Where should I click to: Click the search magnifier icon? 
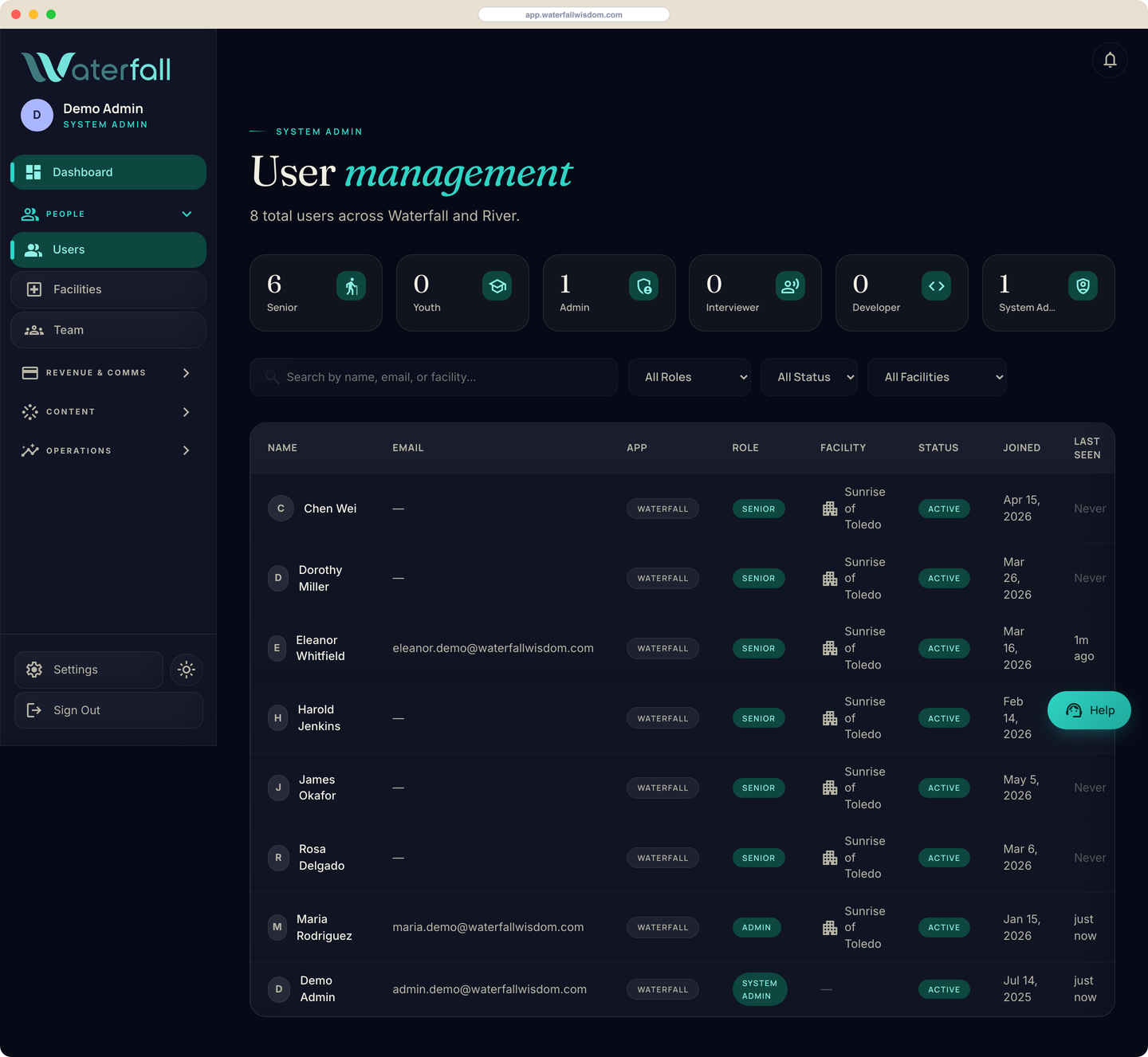pos(272,377)
